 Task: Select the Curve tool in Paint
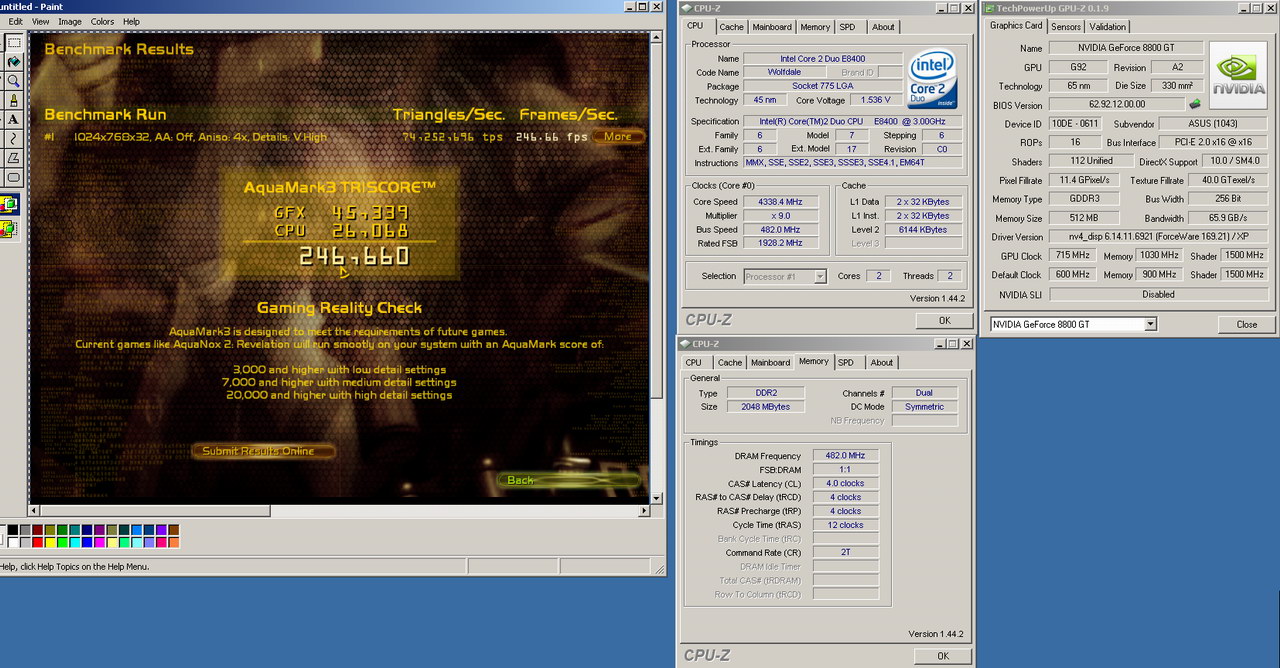tap(14, 138)
